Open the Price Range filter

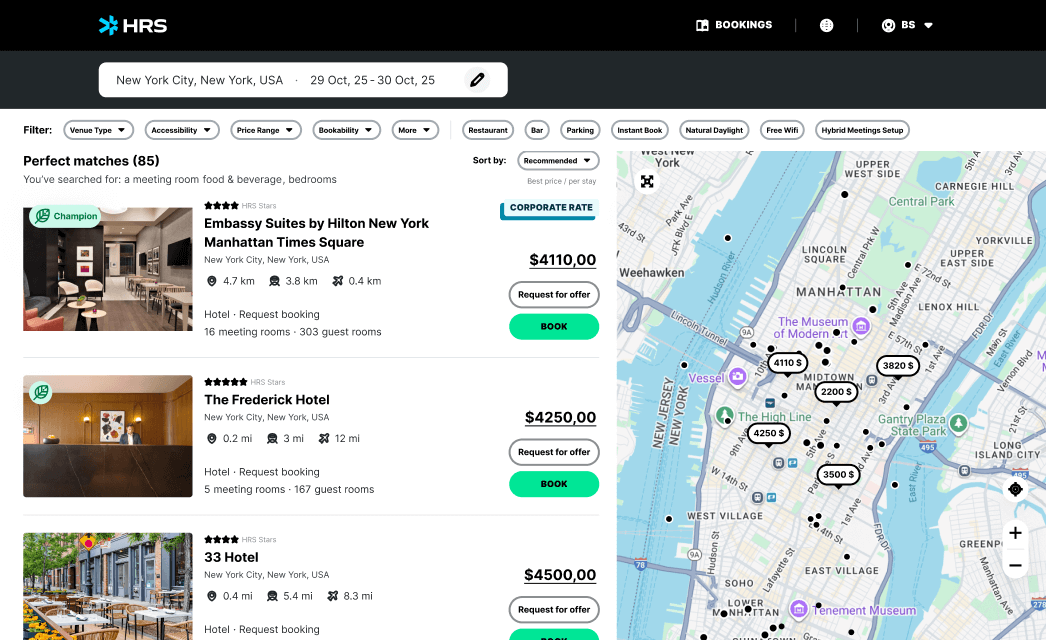(266, 130)
